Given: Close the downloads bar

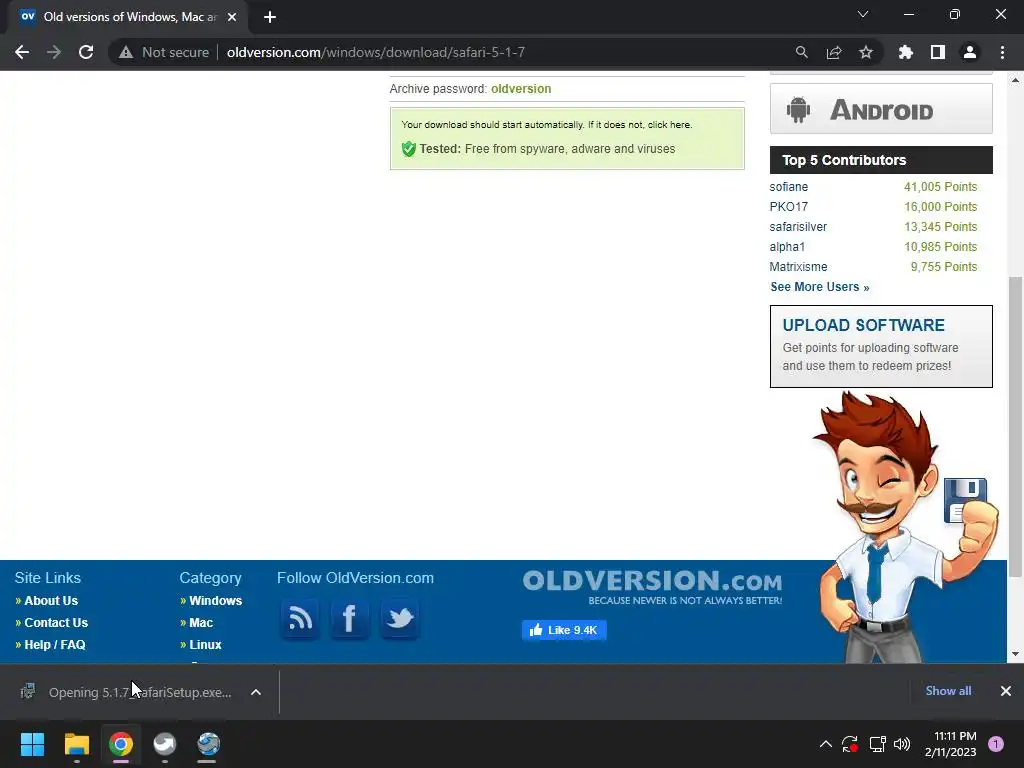Looking at the screenshot, I should coord(1006,691).
